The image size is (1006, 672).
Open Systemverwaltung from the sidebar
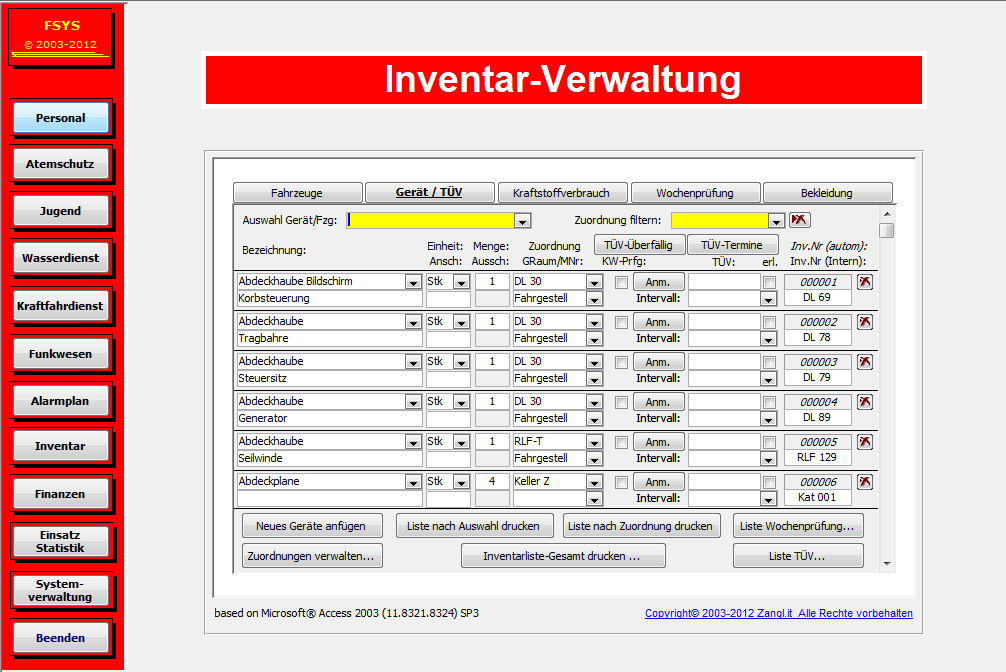coord(60,590)
